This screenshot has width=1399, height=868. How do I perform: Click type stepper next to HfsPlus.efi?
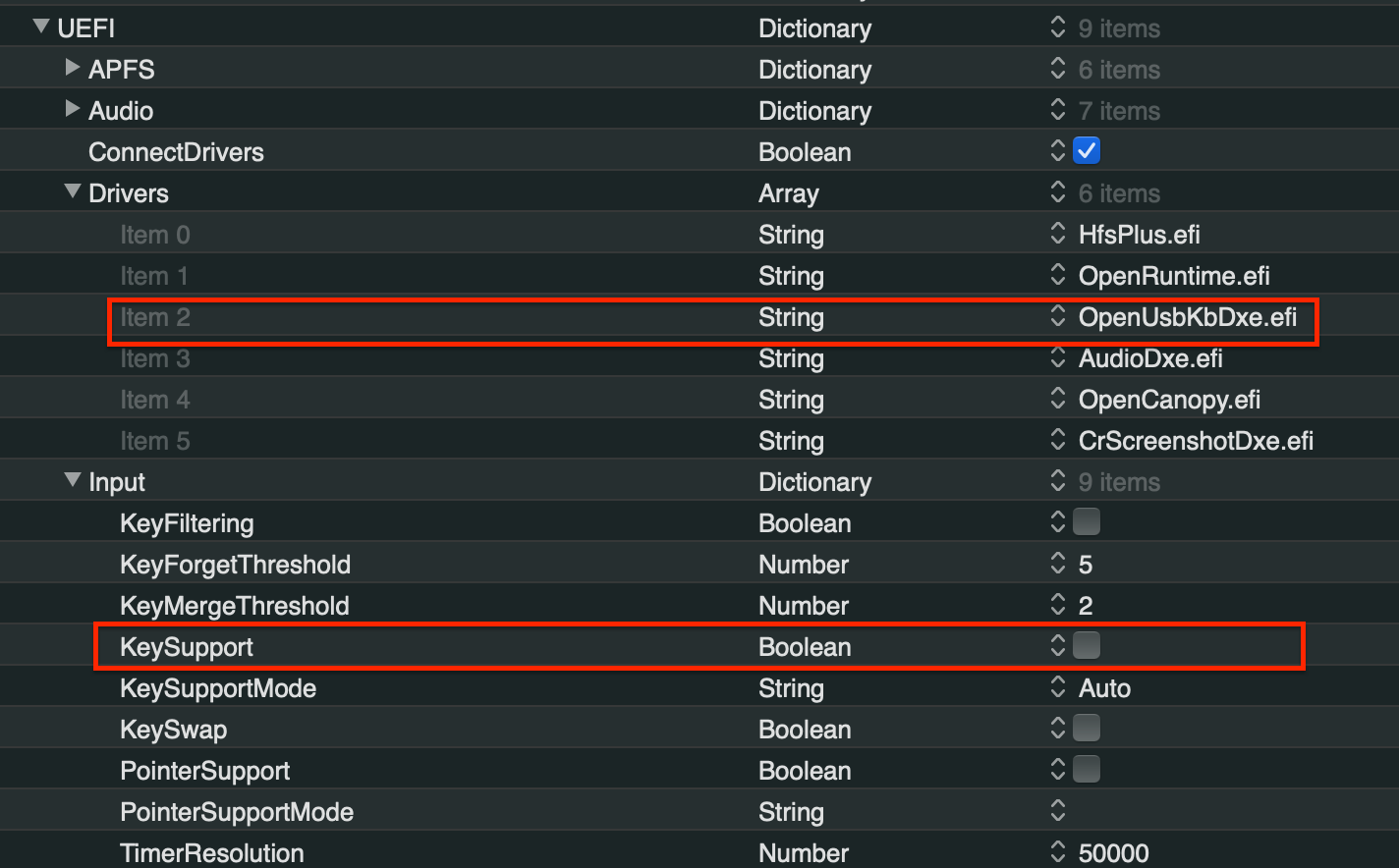click(x=1057, y=234)
